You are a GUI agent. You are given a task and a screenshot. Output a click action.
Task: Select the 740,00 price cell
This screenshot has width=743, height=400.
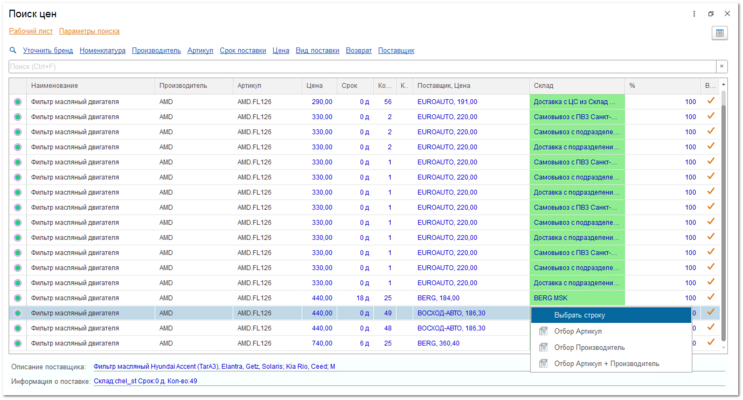319,343
